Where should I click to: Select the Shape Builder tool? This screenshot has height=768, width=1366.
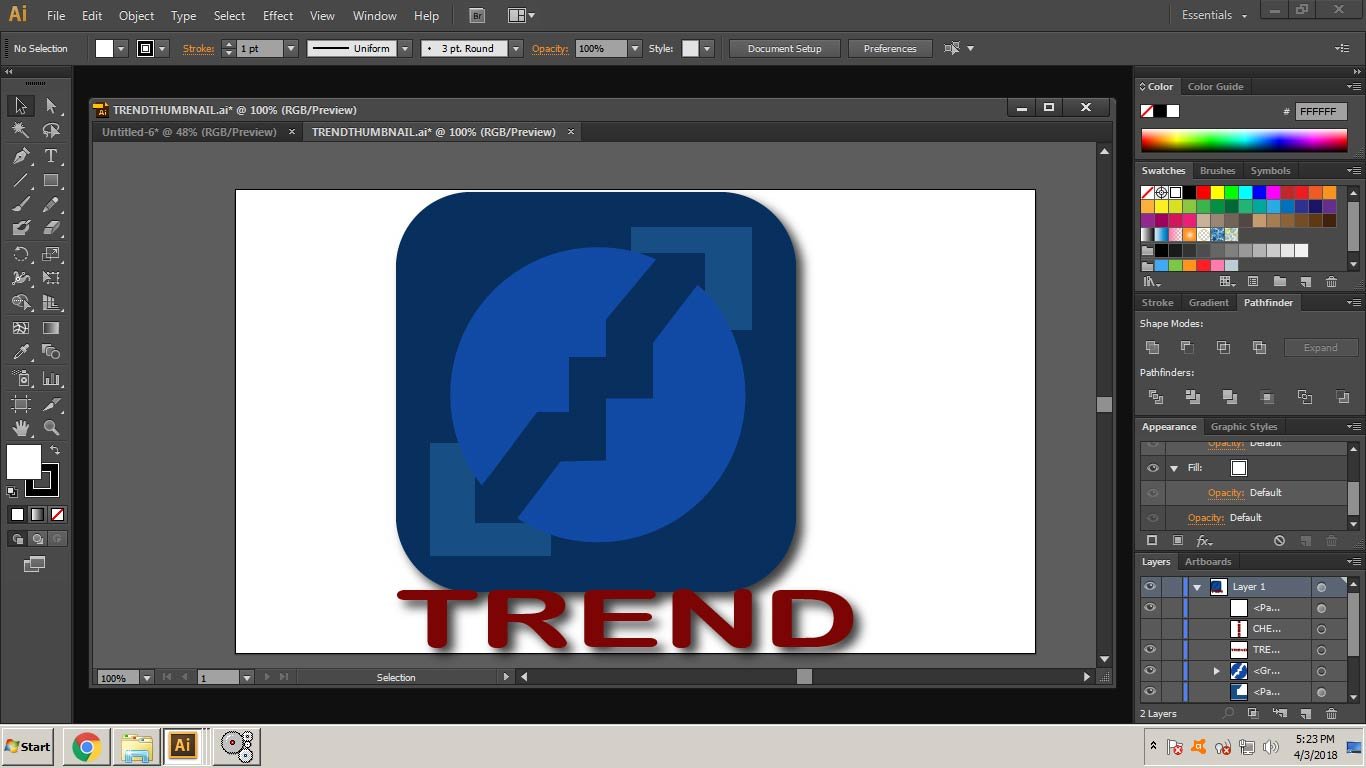tap(20, 302)
